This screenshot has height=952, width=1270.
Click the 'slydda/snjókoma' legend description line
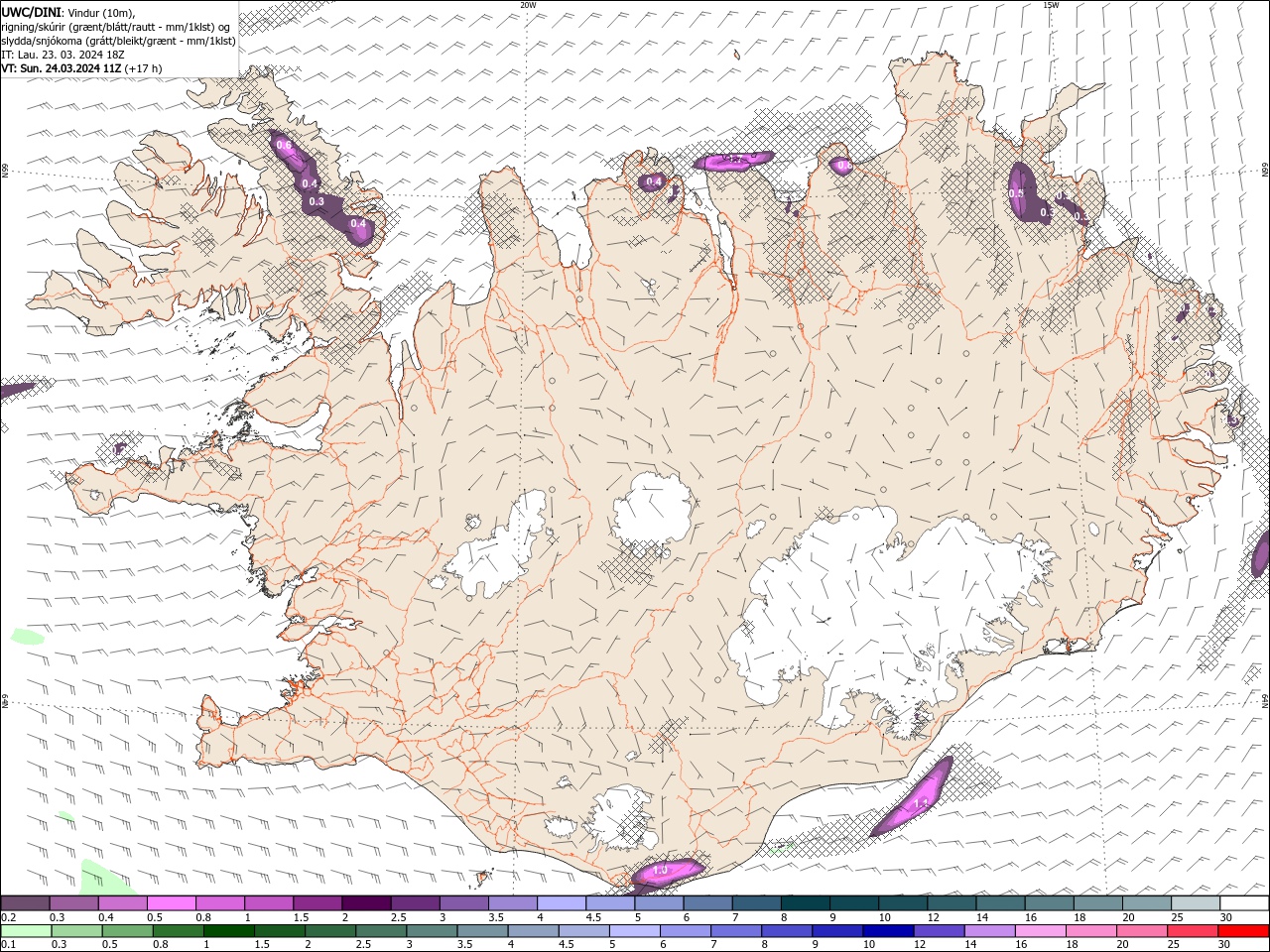[x=119, y=41]
